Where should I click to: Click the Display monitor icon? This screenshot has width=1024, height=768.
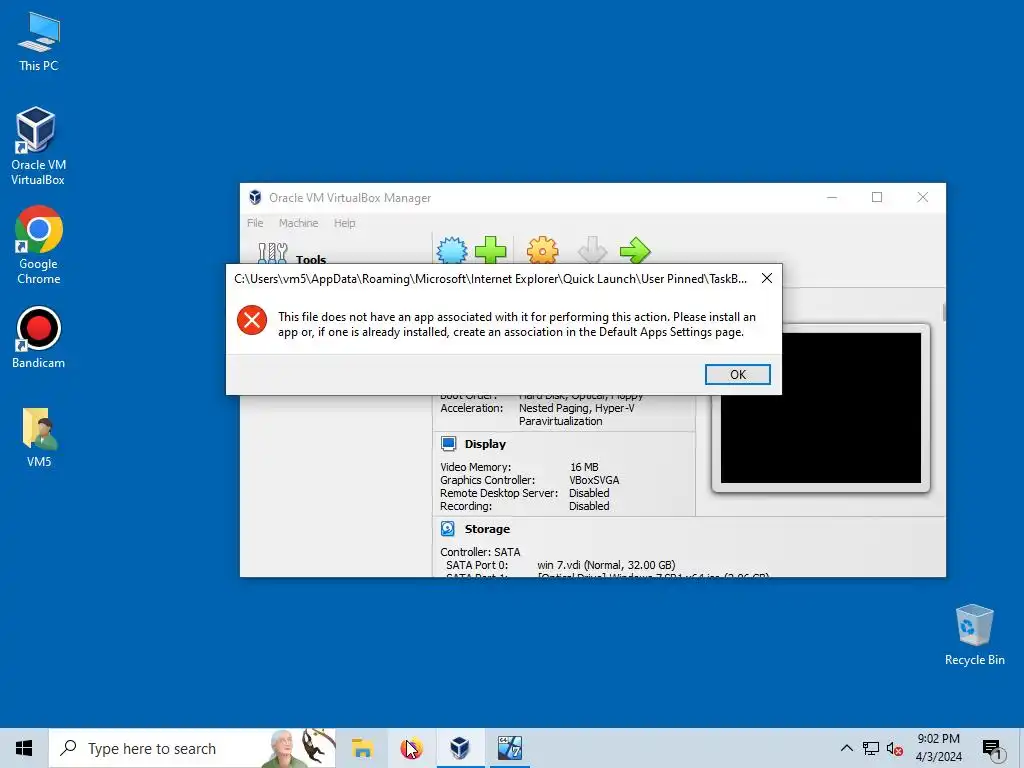(449, 444)
